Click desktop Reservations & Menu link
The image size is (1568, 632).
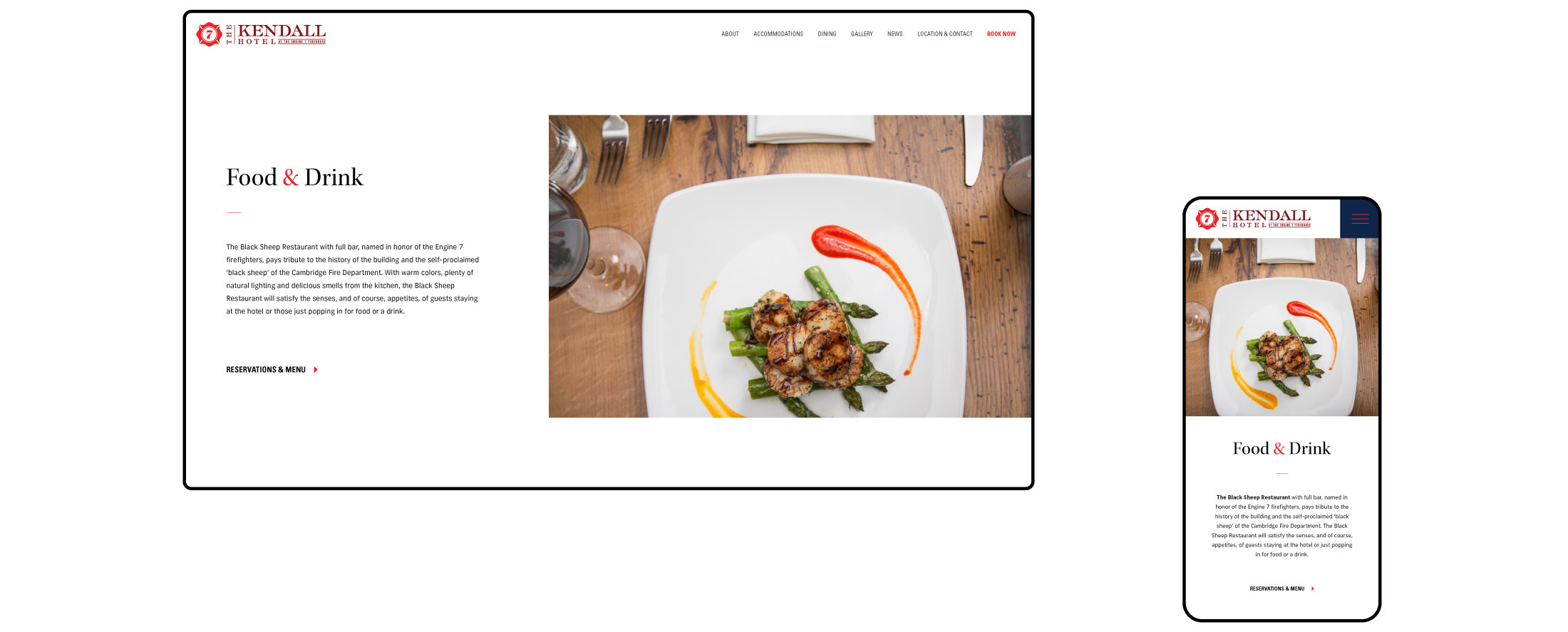coord(266,370)
